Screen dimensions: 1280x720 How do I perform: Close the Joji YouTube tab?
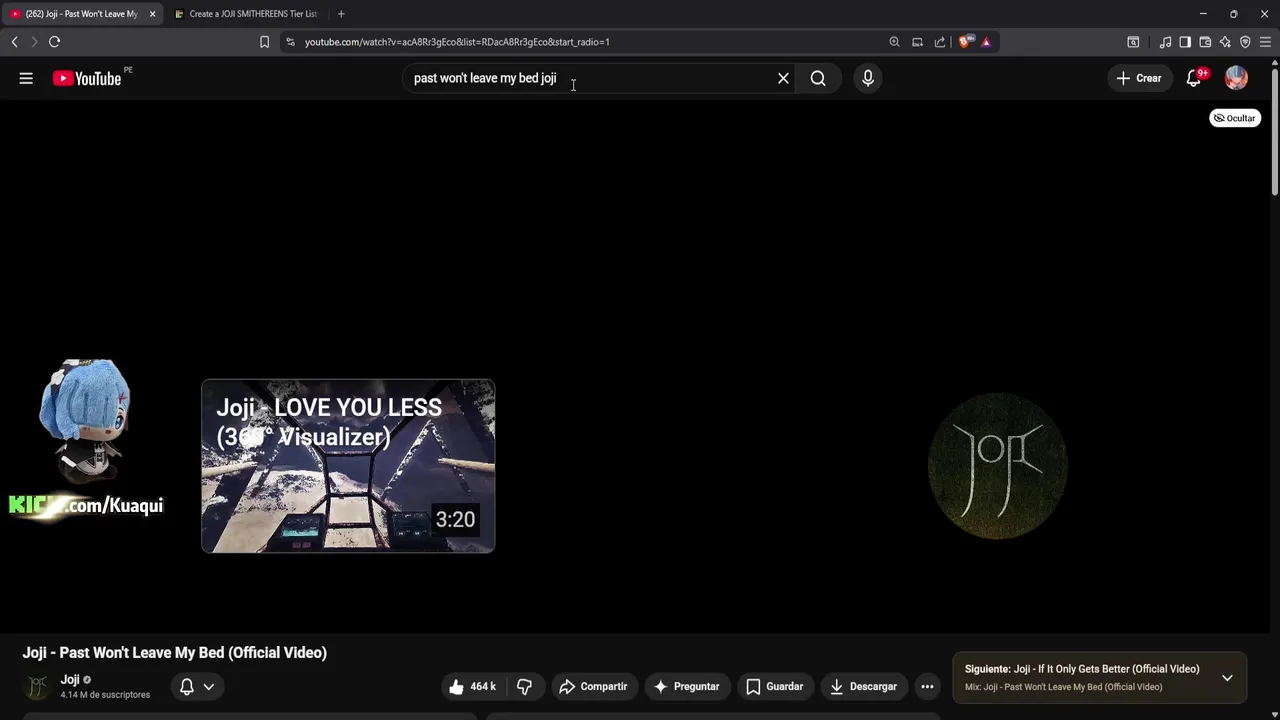coord(152,14)
